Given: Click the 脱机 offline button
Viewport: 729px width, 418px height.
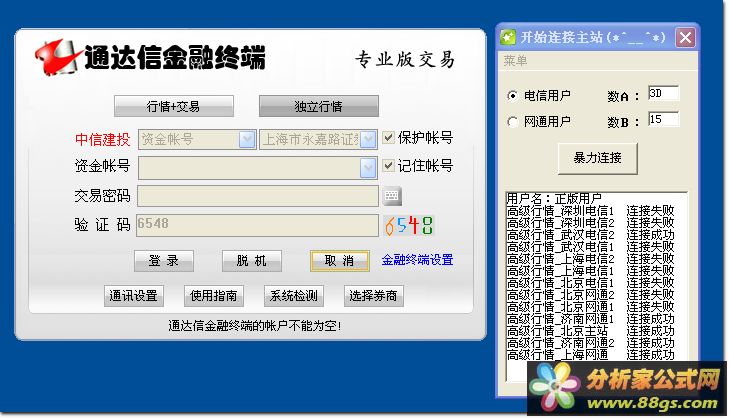Looking at the screenshot, I should pyautogui.click(x=252, y=261).
